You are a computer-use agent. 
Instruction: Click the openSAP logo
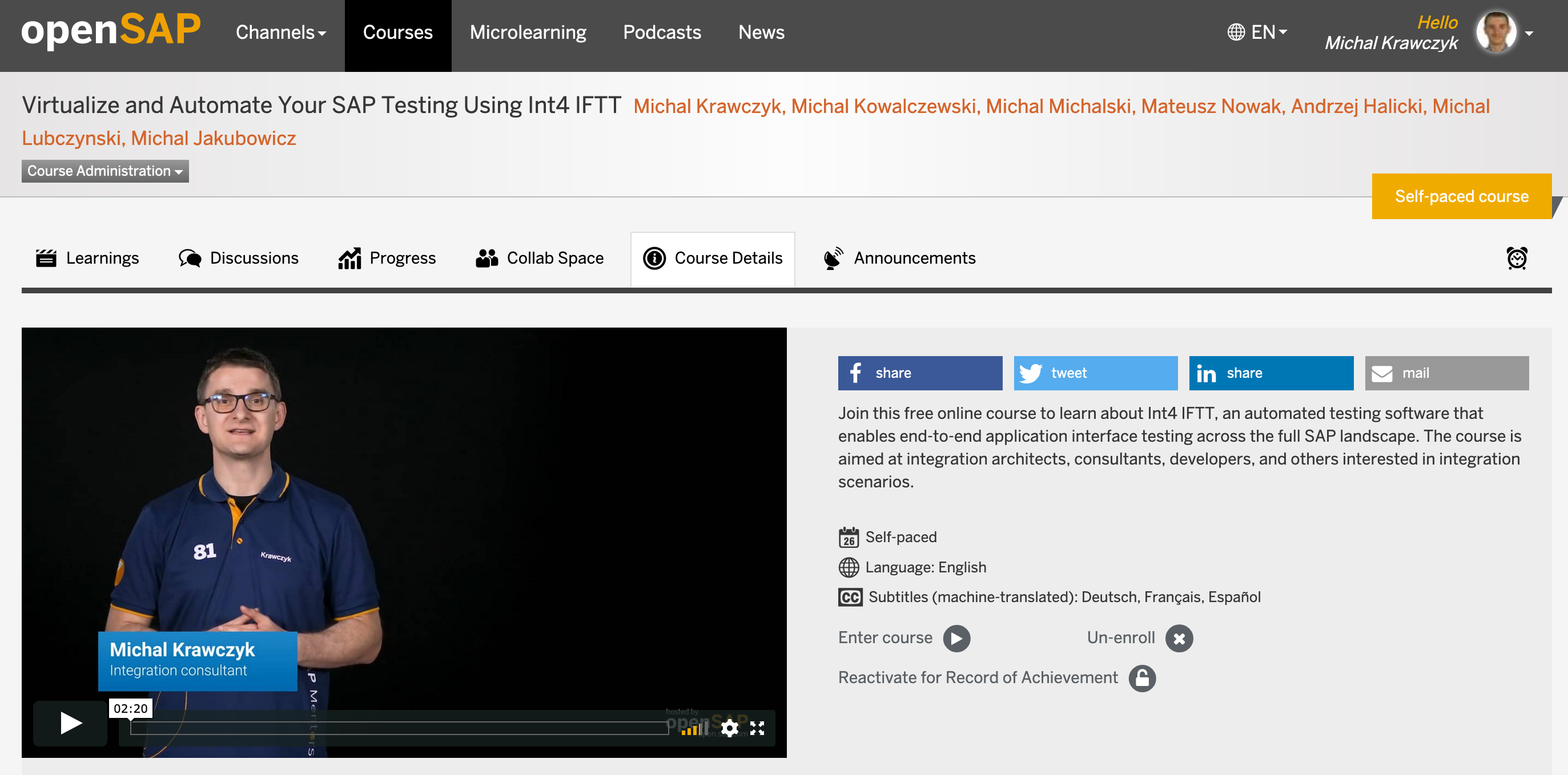[x=111, y=30]
